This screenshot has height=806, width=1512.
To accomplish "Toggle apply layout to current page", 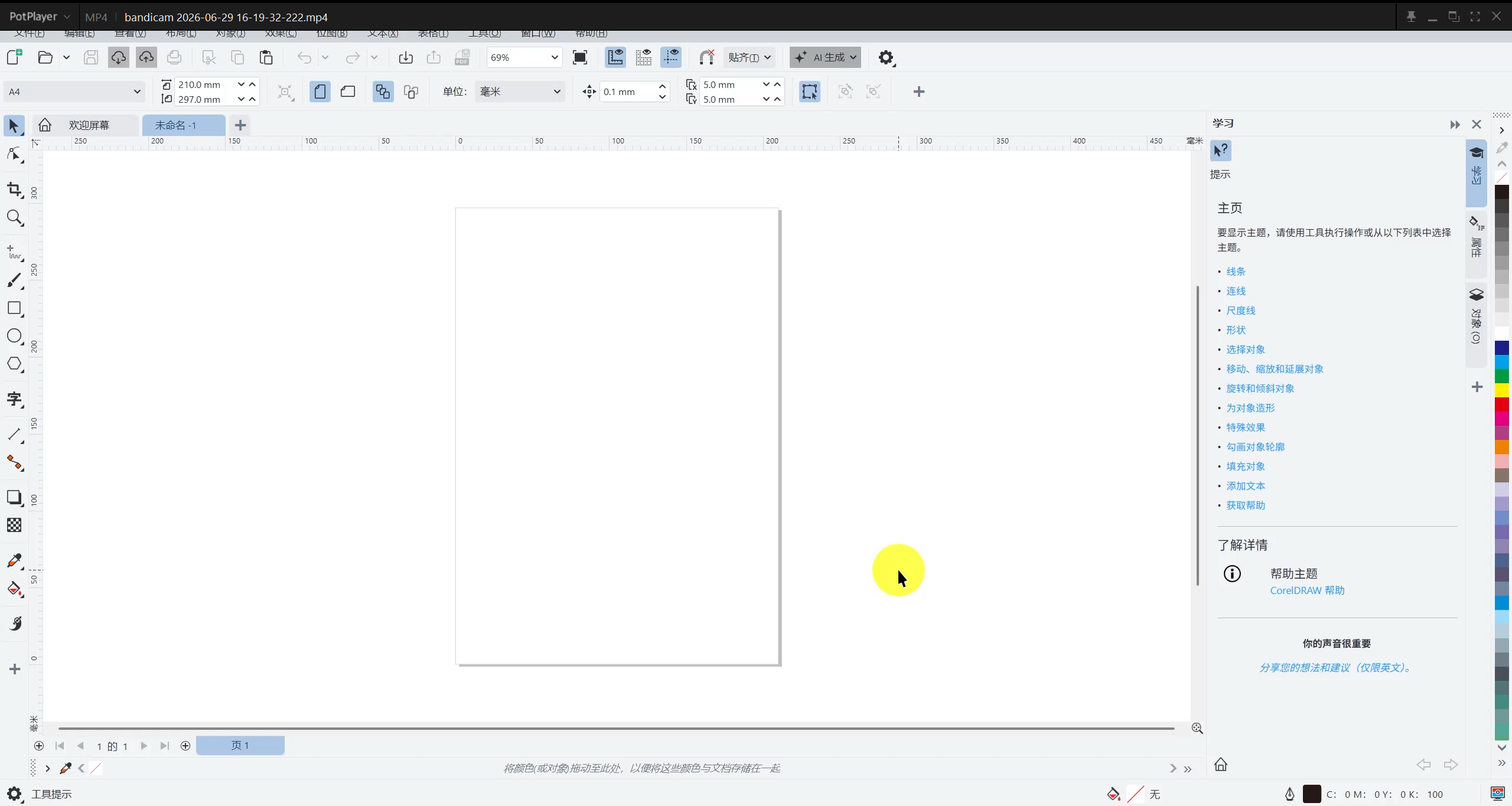I will pos(411,92).
